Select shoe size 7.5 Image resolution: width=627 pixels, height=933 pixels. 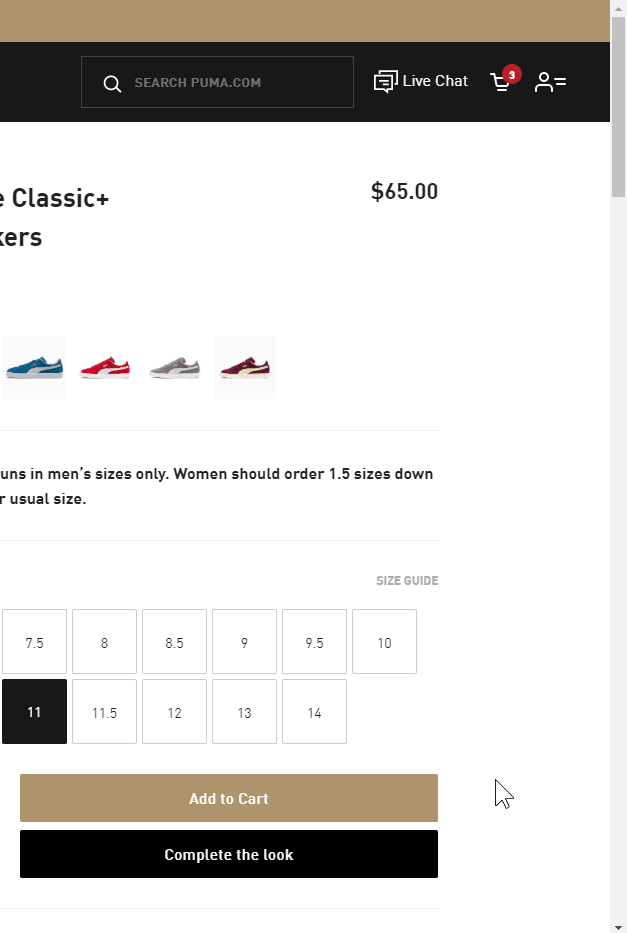tap(34, 641)
